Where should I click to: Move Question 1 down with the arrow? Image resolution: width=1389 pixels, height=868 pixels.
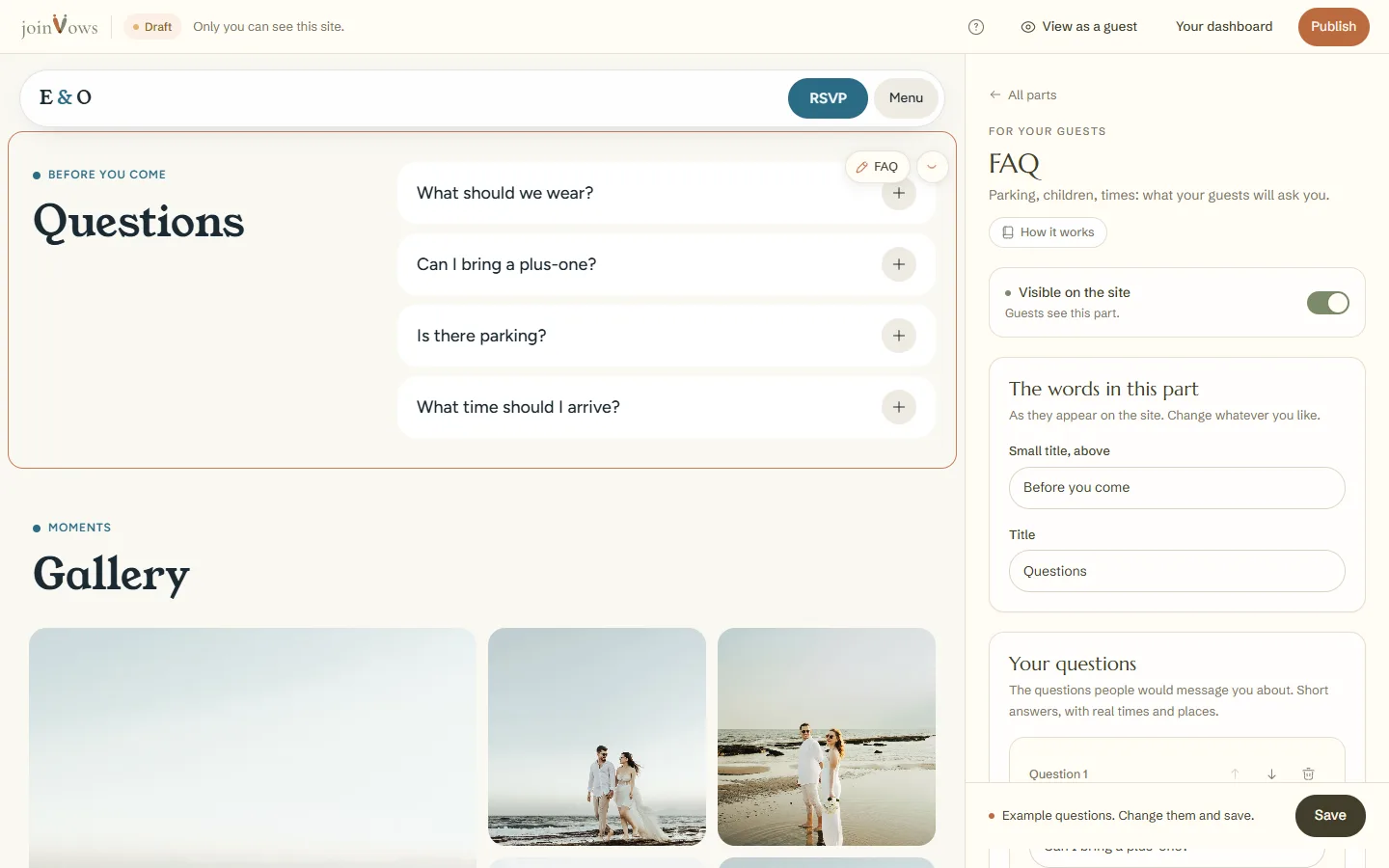click(x=1272, y=773)
